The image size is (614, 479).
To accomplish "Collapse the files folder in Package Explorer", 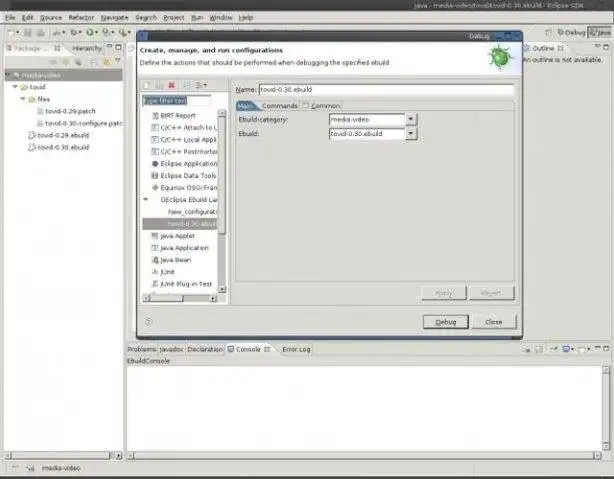I will pyautogui.click(x=23, y=99).
